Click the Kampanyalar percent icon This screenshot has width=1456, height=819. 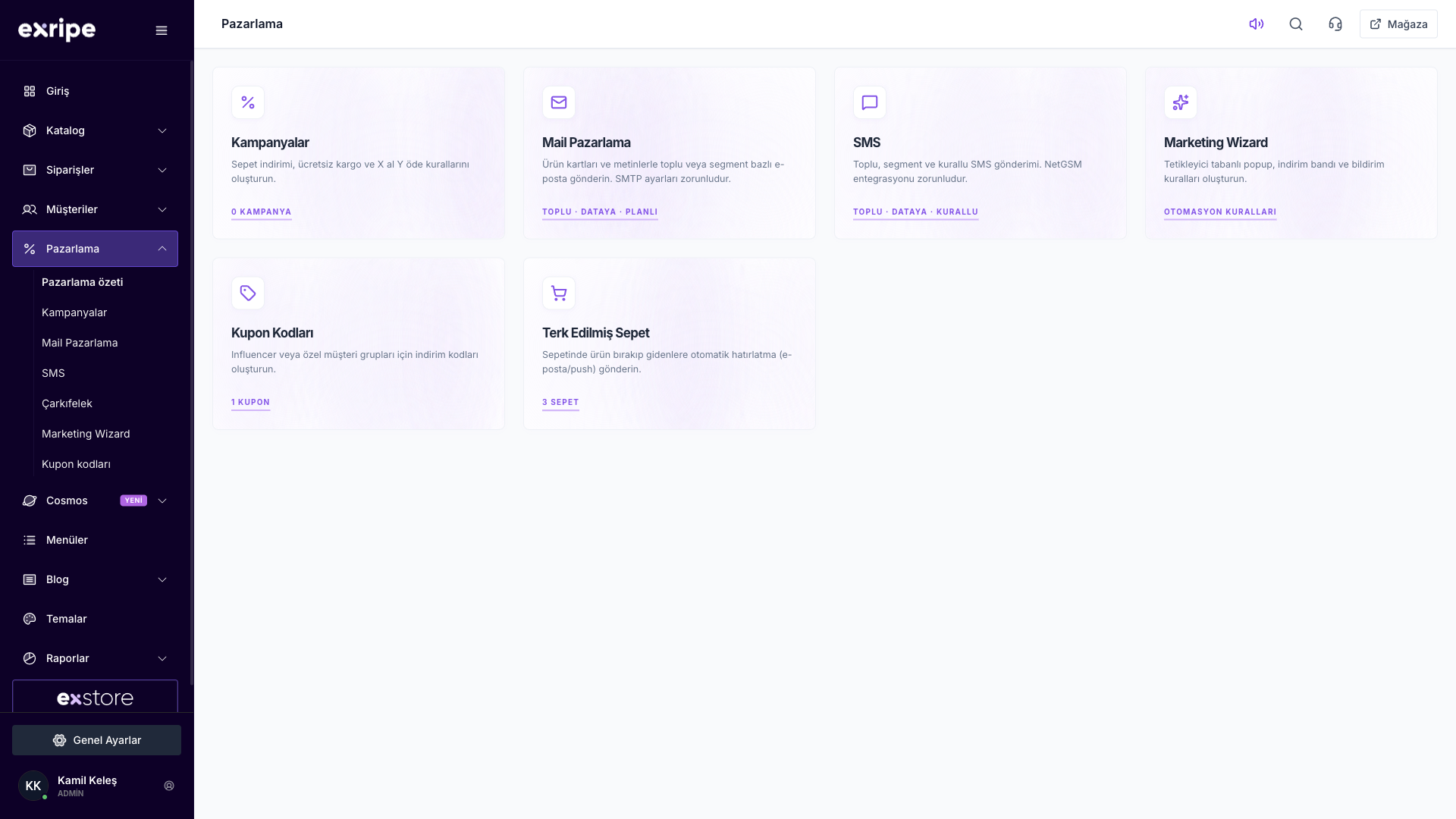(x=248, y=102)
